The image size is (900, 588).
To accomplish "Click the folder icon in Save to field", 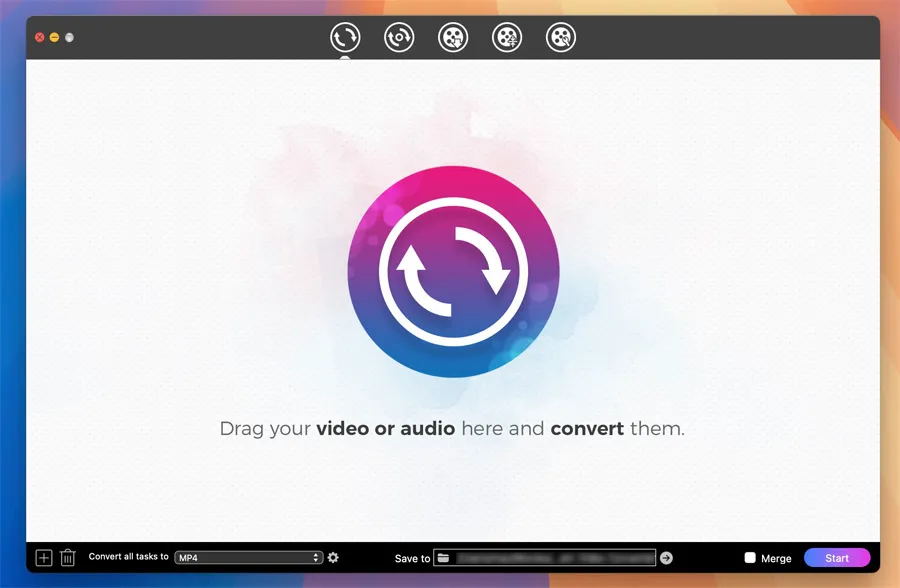I will coord(443,558).
